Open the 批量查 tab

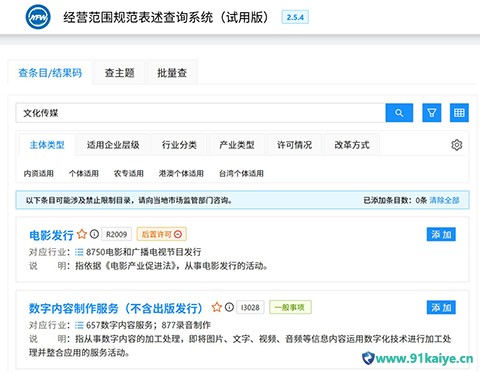coord(172,73)
